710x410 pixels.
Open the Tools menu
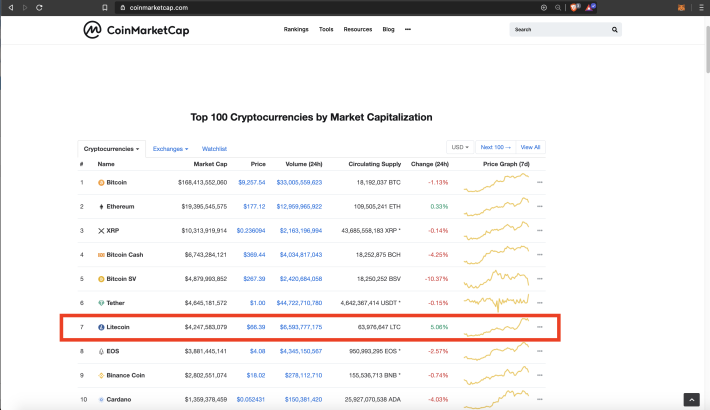coord(326,29)
